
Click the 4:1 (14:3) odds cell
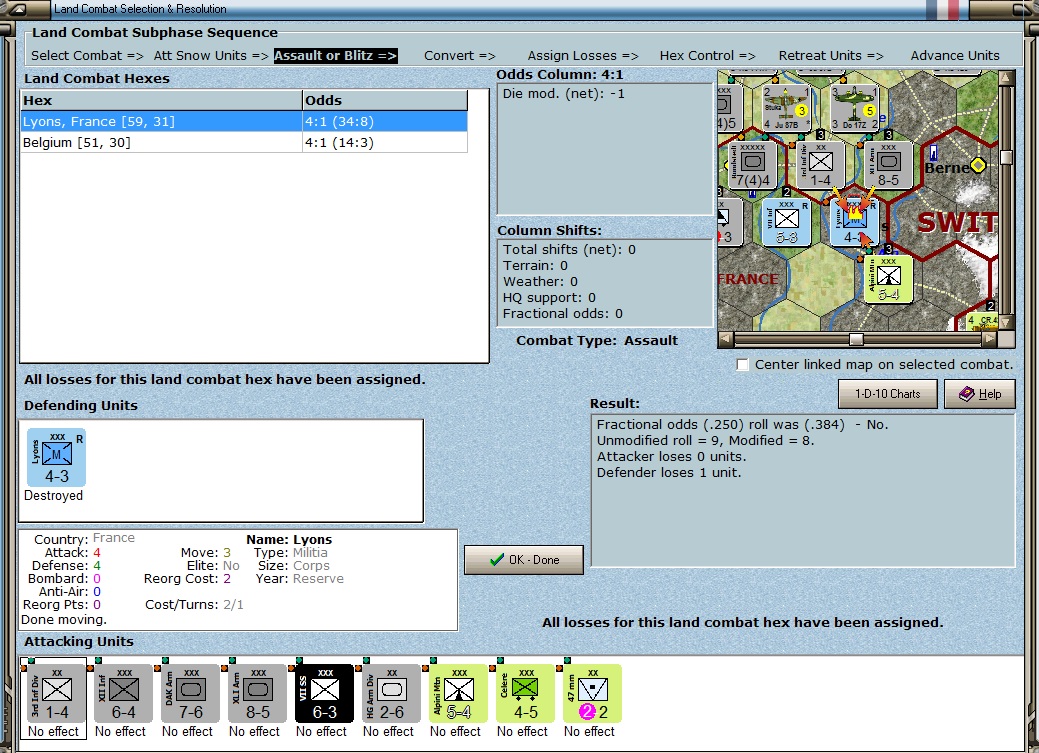[x=384, y=143]
